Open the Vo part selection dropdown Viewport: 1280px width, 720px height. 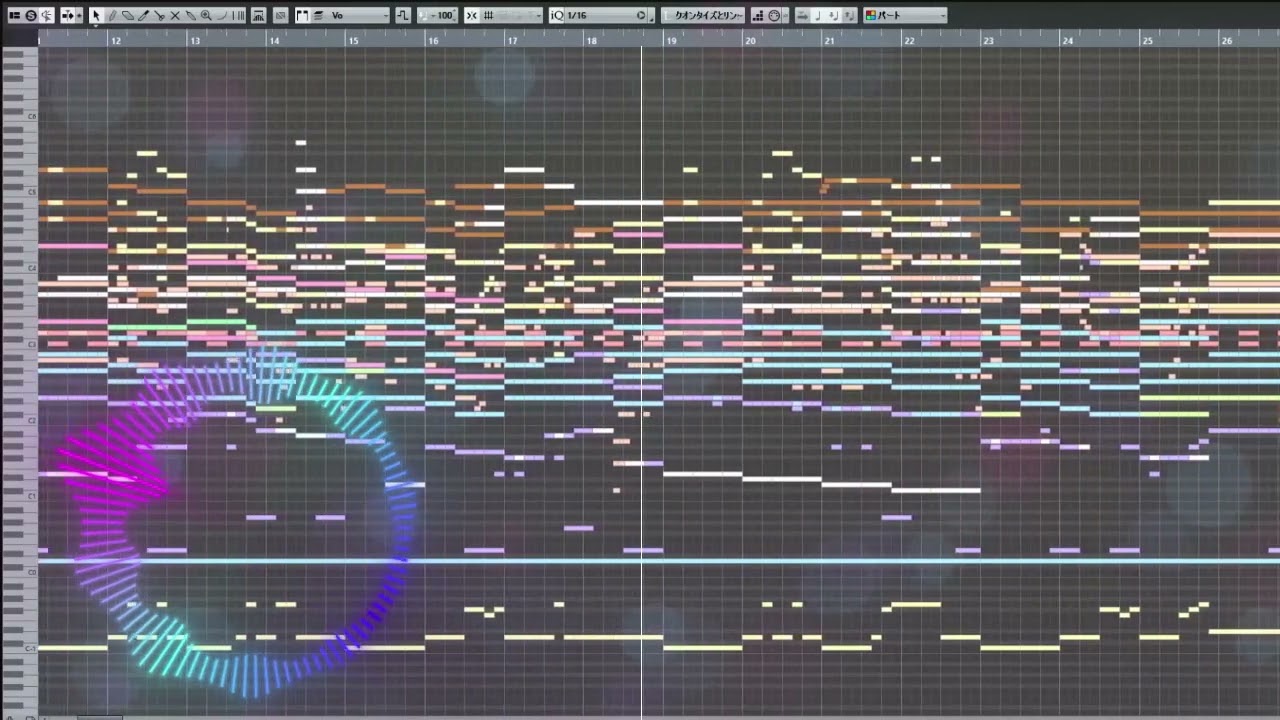click(359, 15)
